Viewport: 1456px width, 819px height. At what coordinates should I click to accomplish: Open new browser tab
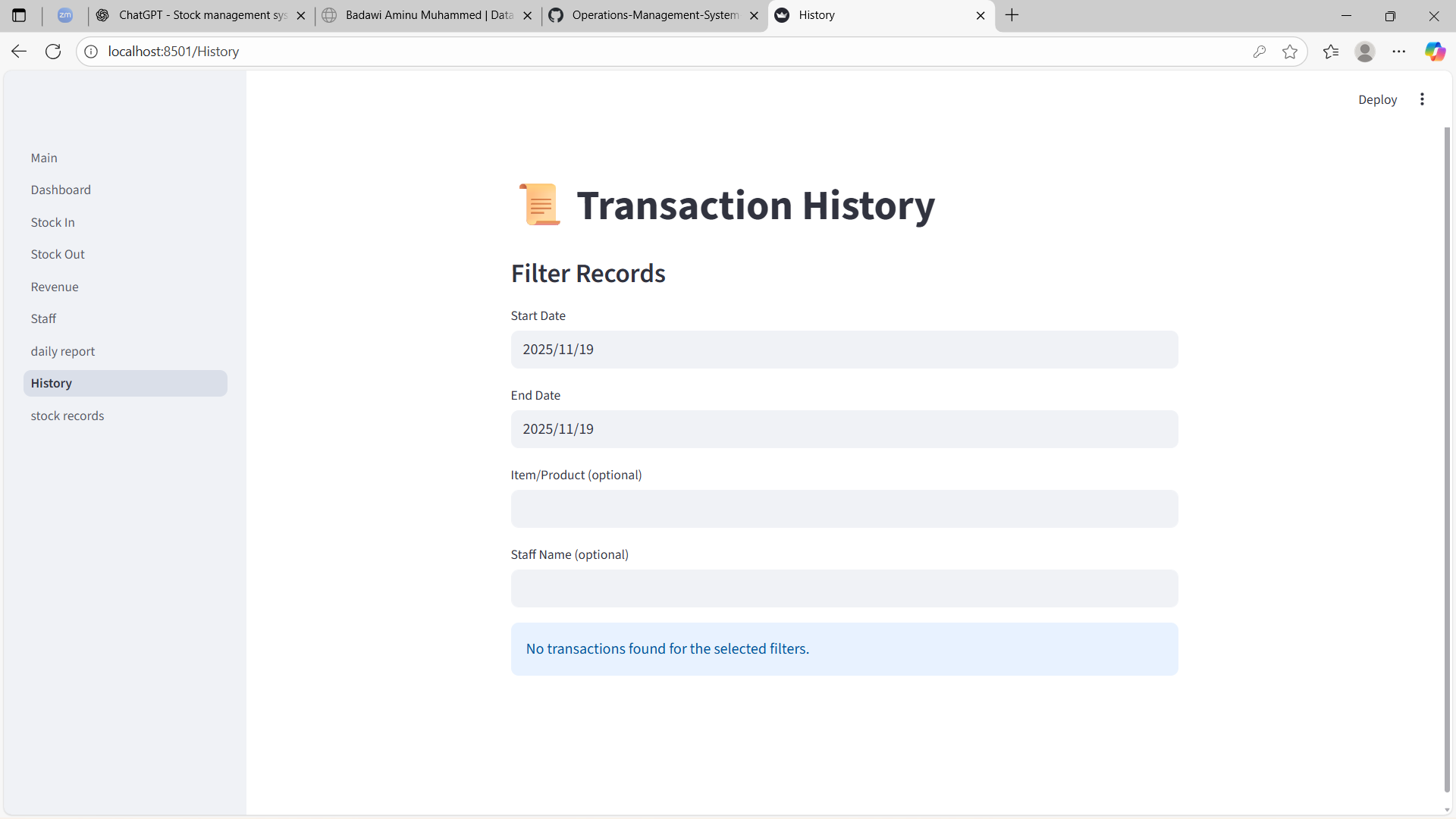pos(1012,15)
